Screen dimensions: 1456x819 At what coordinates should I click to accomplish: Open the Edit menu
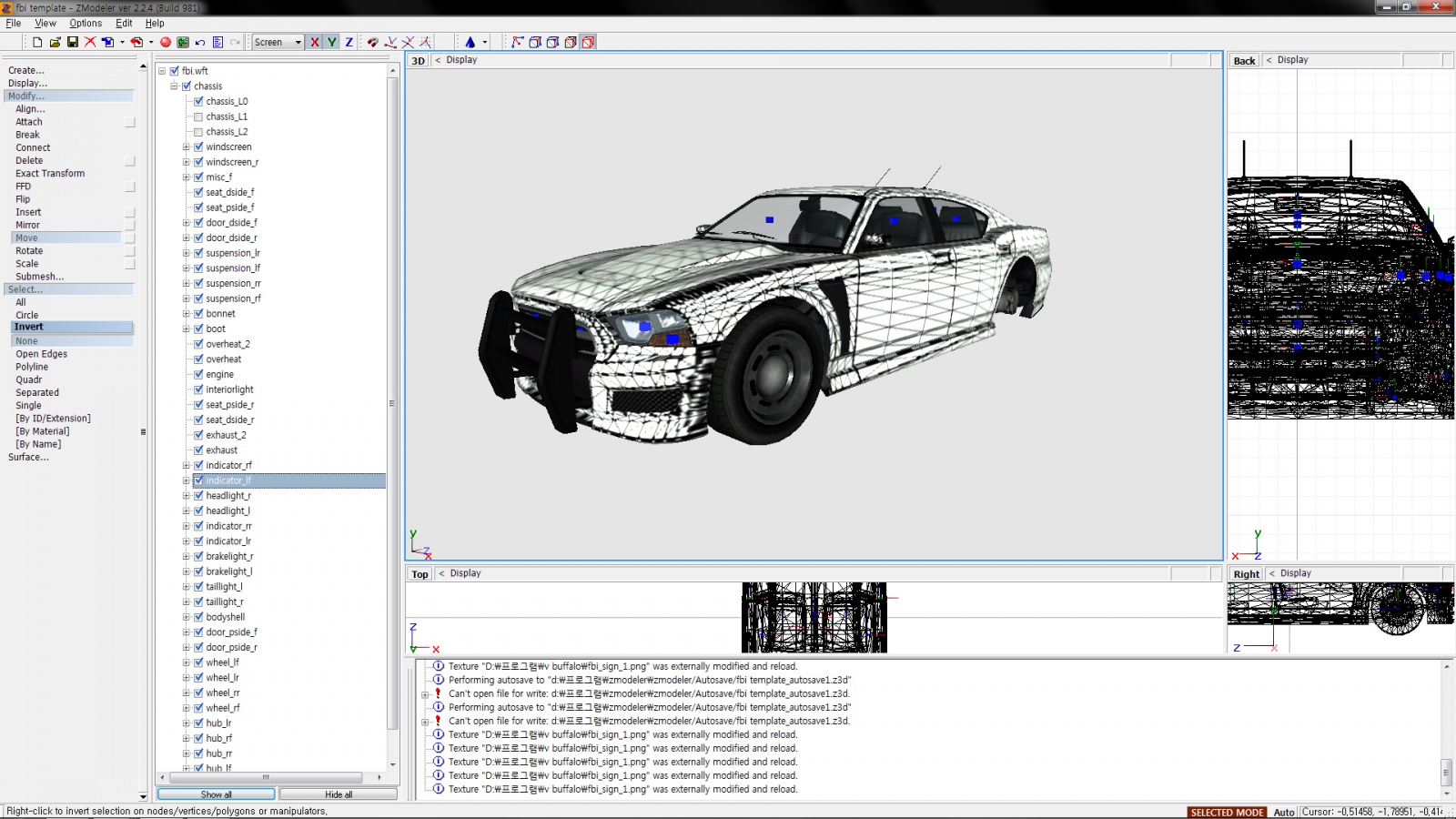pyautogui.click(x=124, y=24)
